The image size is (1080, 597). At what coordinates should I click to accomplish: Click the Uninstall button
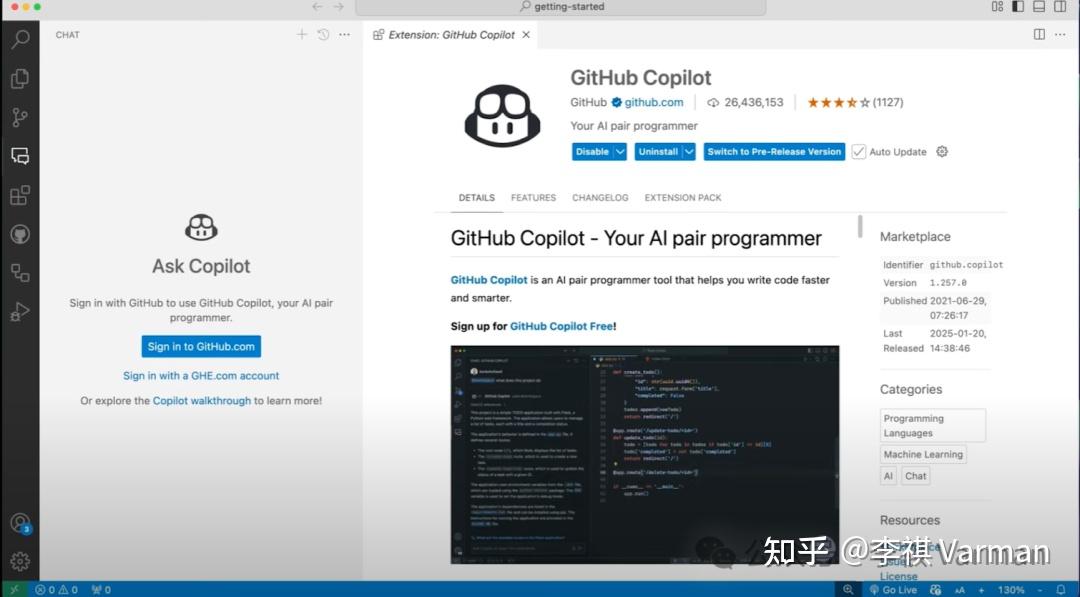click(658, 151)
